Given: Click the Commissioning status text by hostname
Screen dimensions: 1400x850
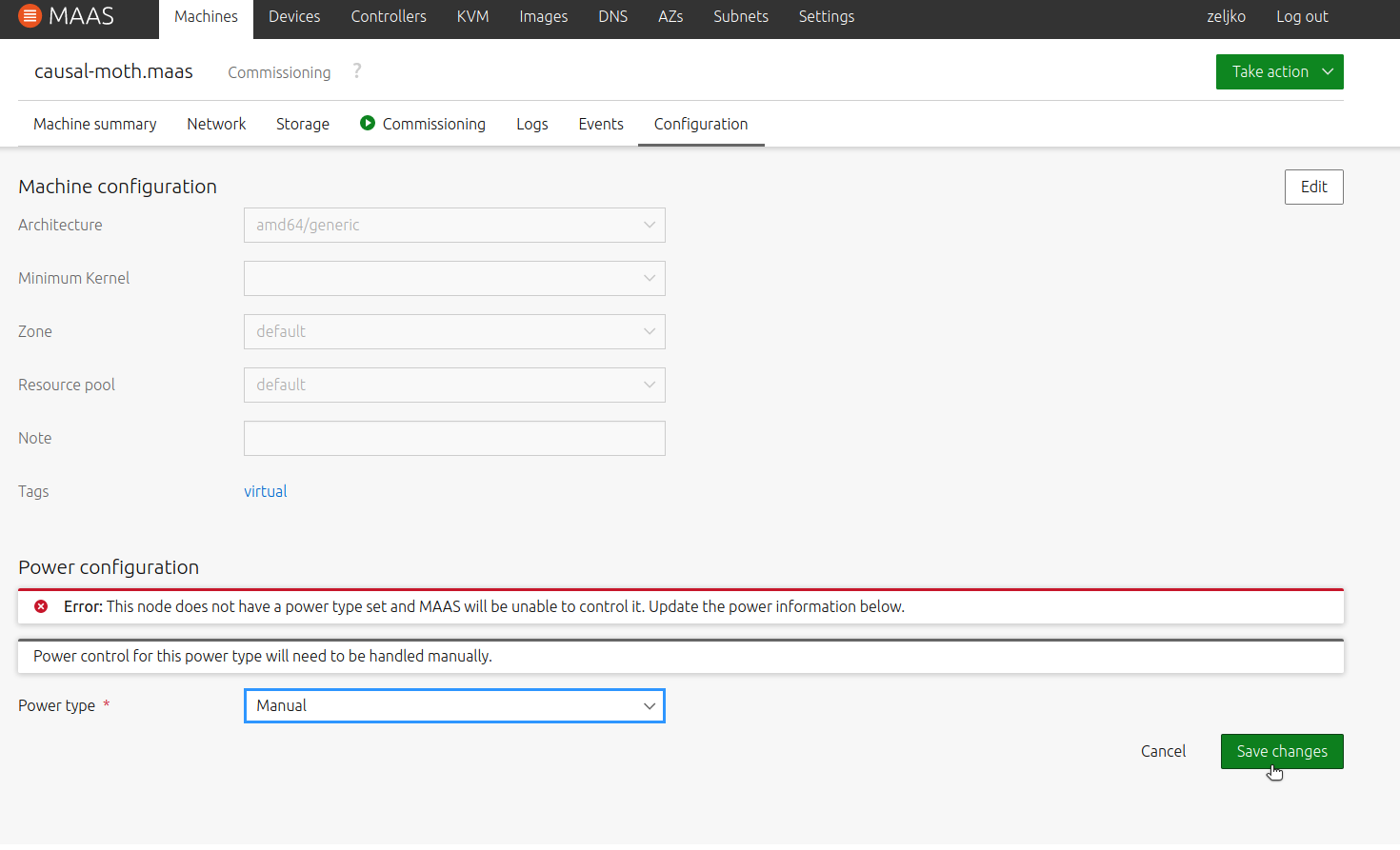Looking at the screenshot, I should tap(279, 72).
